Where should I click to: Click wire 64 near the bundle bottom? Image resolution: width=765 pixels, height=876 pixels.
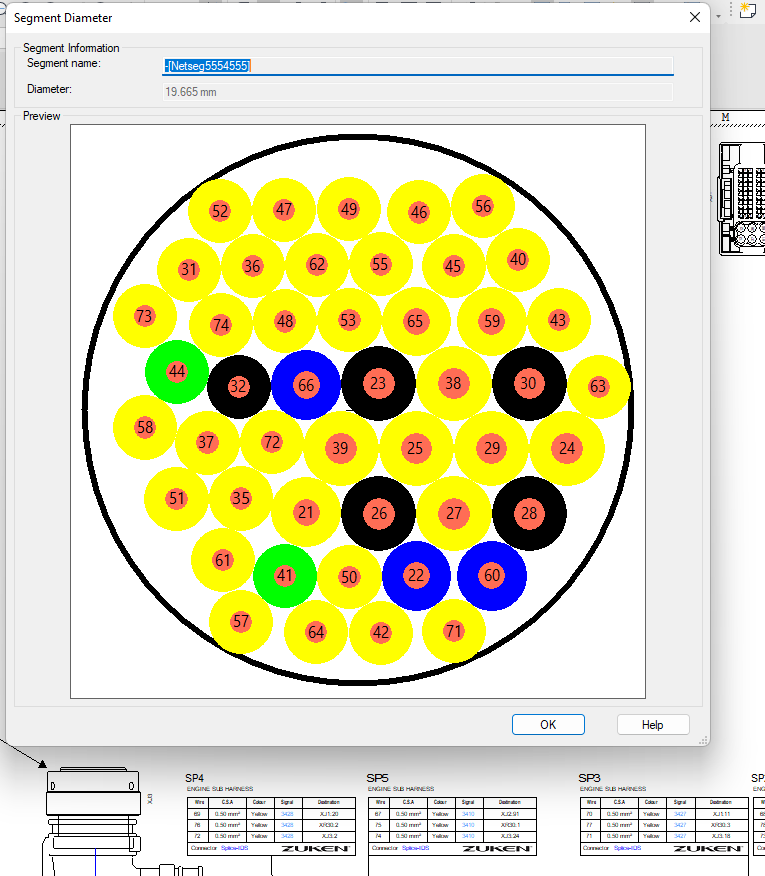(x=316, y=632)
